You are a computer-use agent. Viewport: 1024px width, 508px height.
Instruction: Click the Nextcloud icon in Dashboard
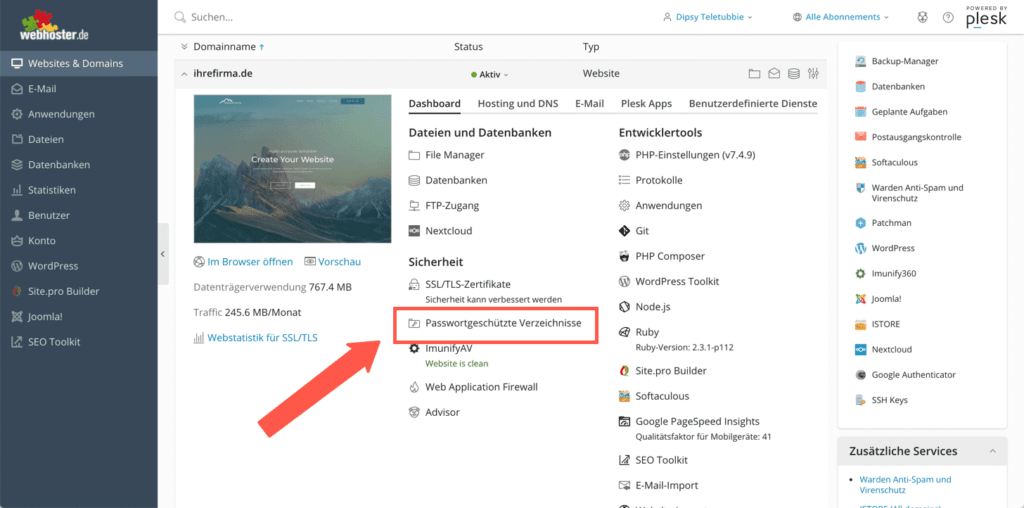coord(415,231)
